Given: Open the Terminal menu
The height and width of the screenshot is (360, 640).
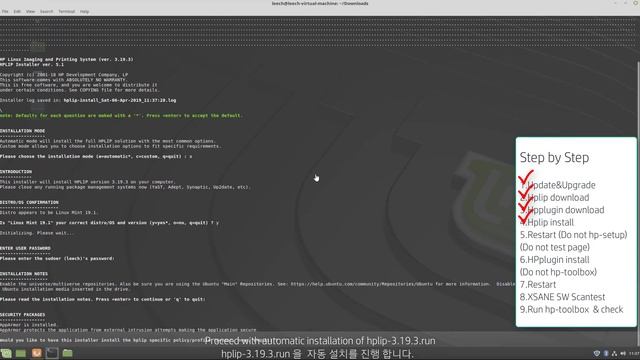Looking at the screenshot, I should click(x=67, y=11).
